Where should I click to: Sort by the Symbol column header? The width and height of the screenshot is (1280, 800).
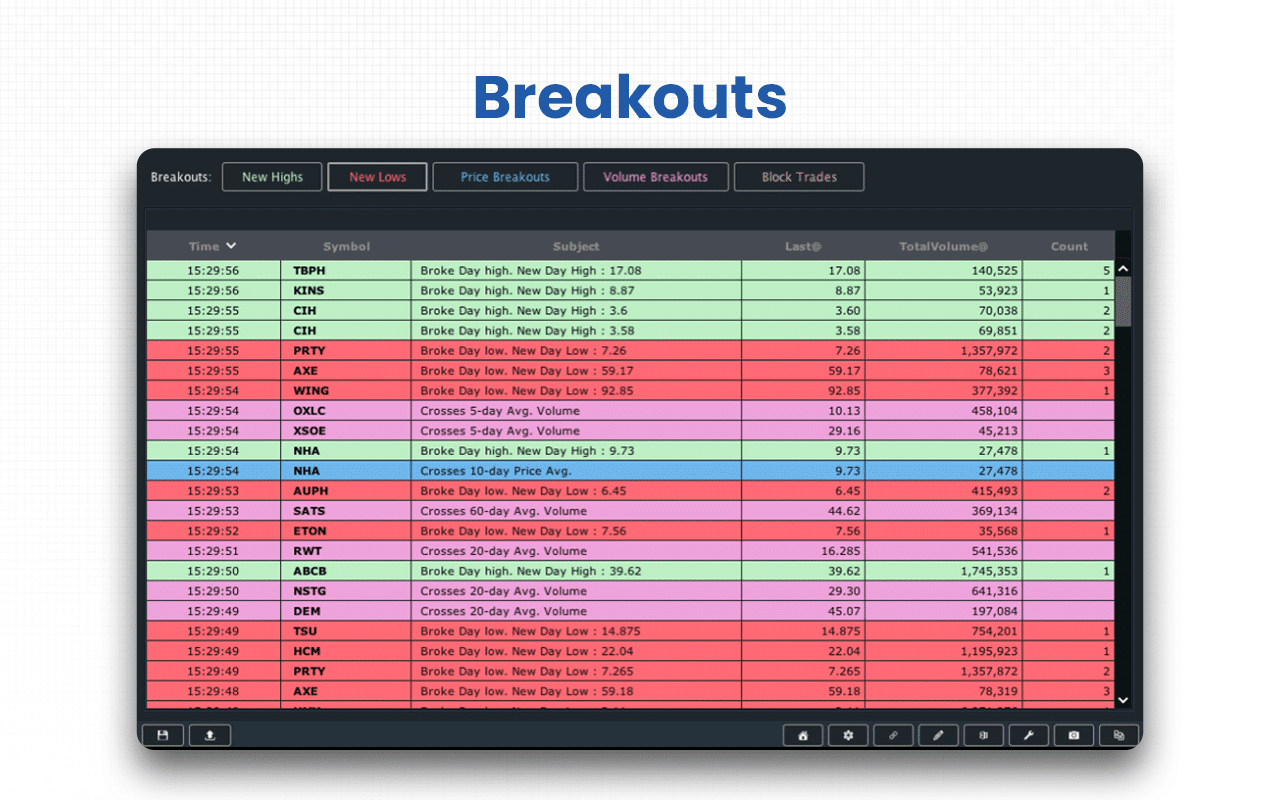pos(346,246)
